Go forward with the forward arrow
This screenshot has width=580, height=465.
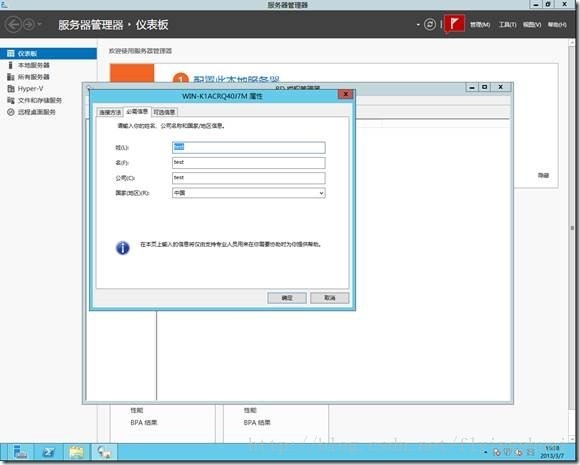(x=29, y=25)
